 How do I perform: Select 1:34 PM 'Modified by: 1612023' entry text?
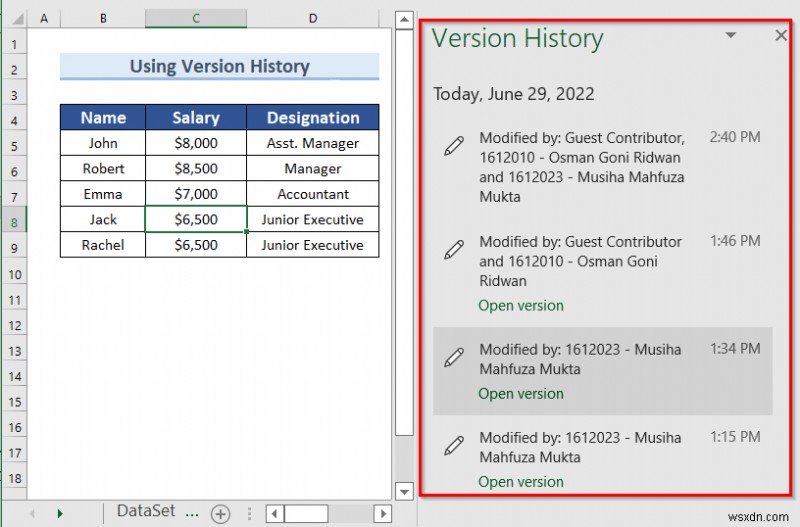(580, 359)
